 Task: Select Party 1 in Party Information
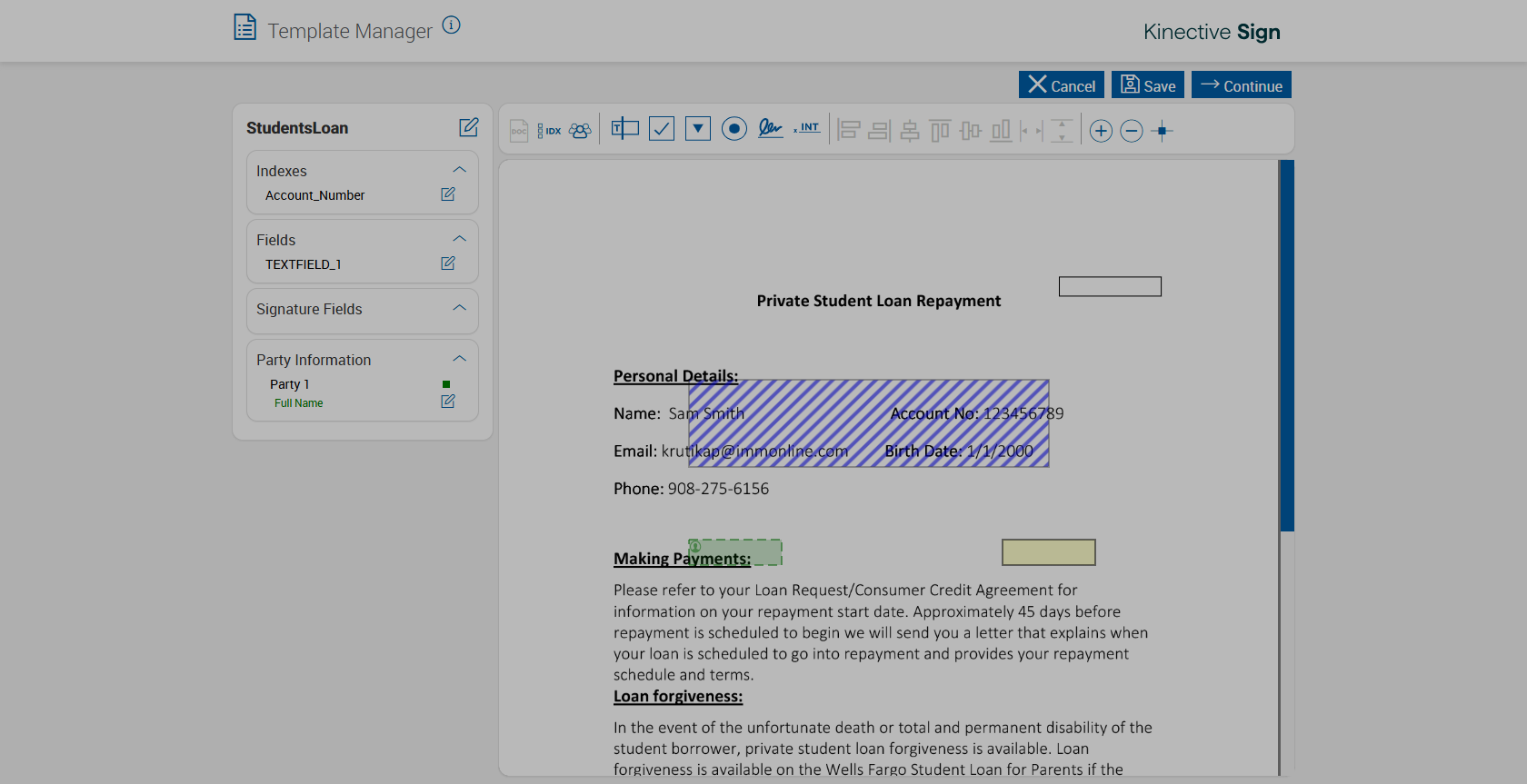coord(289,384)
